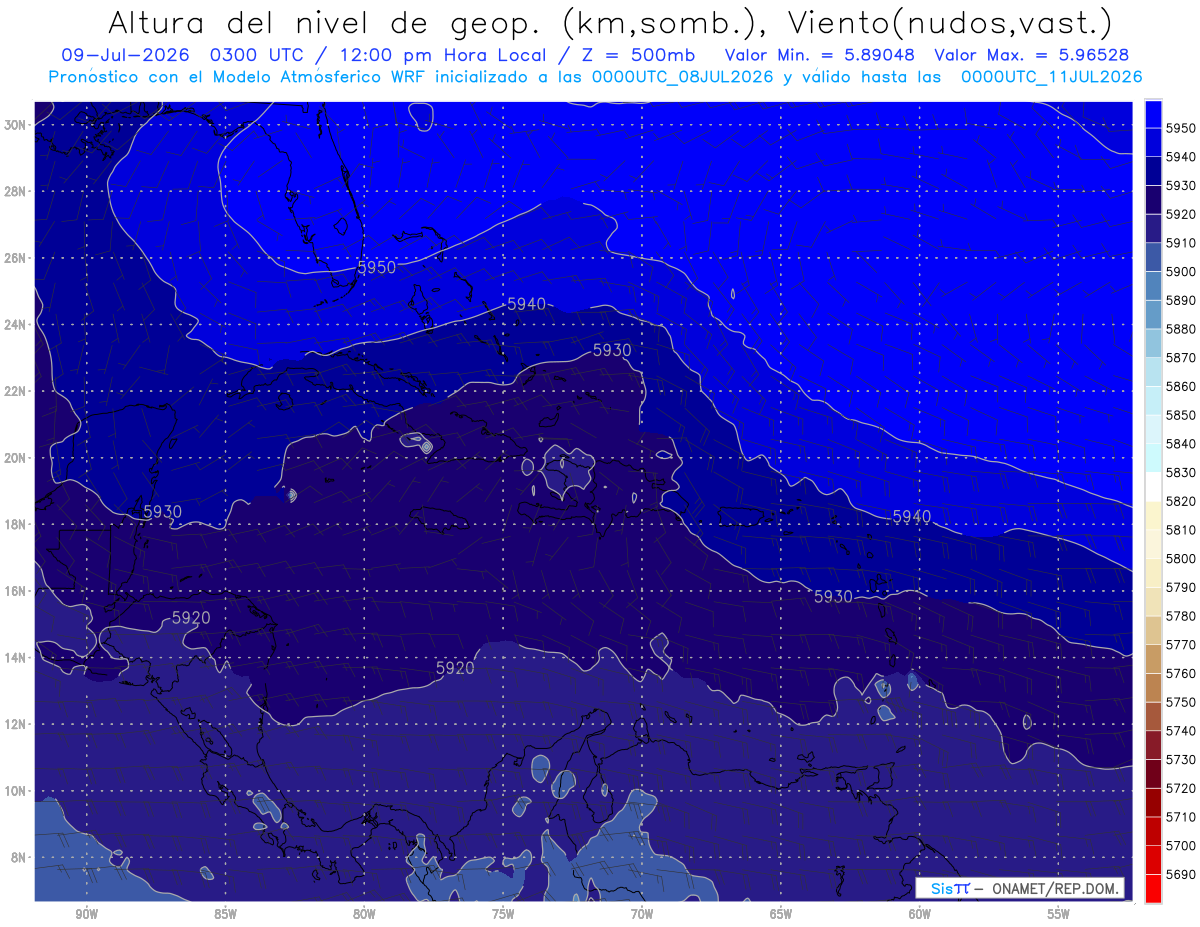Click the init time '0000UTC_08JUL2026'
Image resolution: width=1200 pixels, height=927 pixels.
(x=683, y=77)
